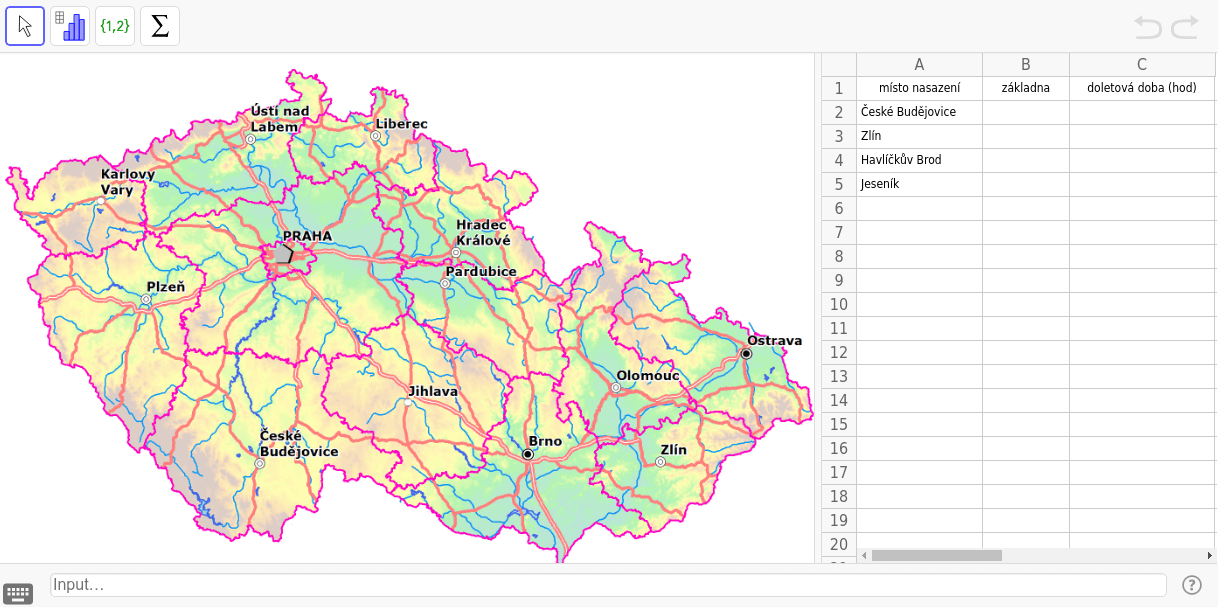Undo the last action
This screenshot has height=608, width=1219.
click(x=1148, y=27)
